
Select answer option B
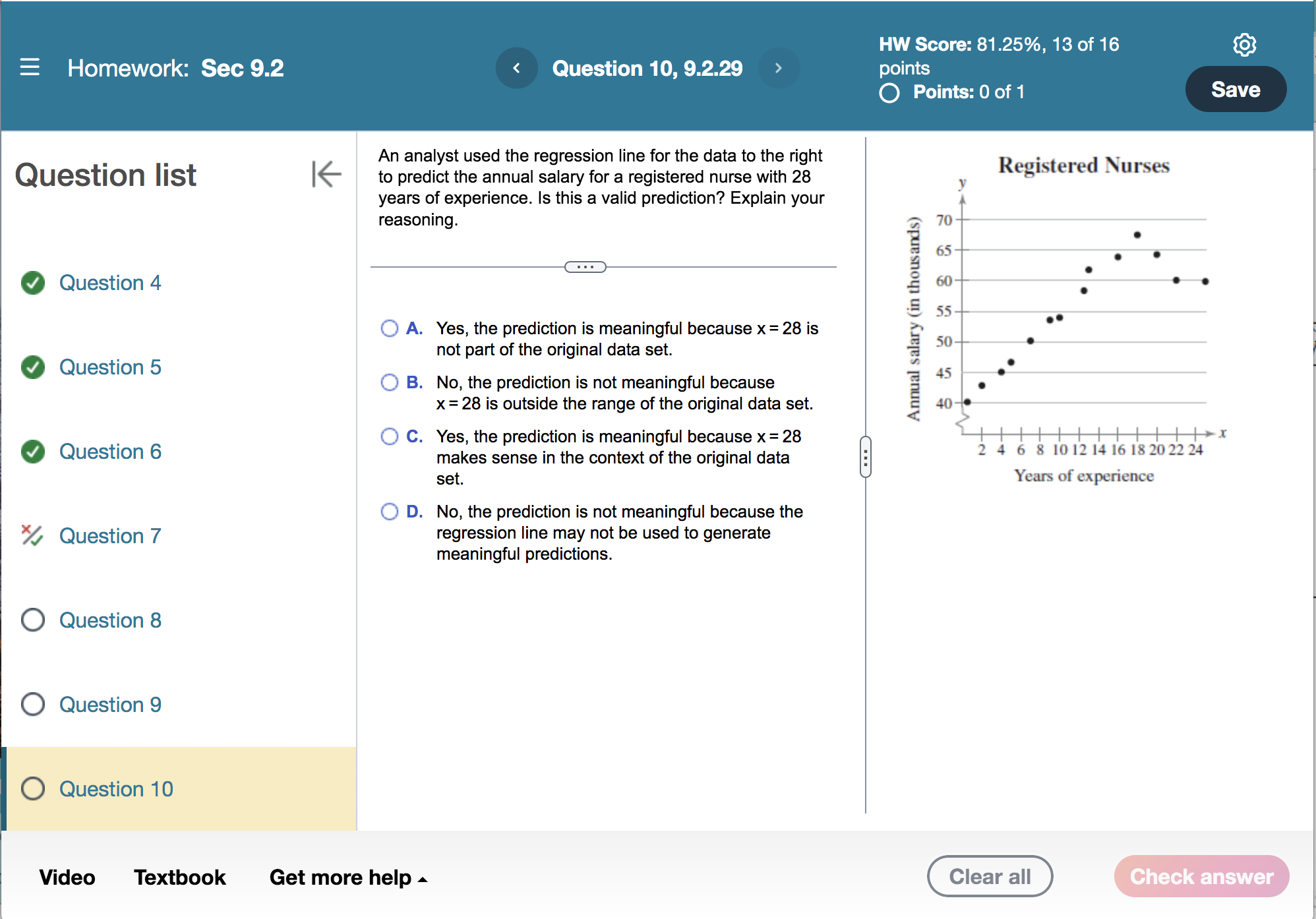tap(390, 382)
